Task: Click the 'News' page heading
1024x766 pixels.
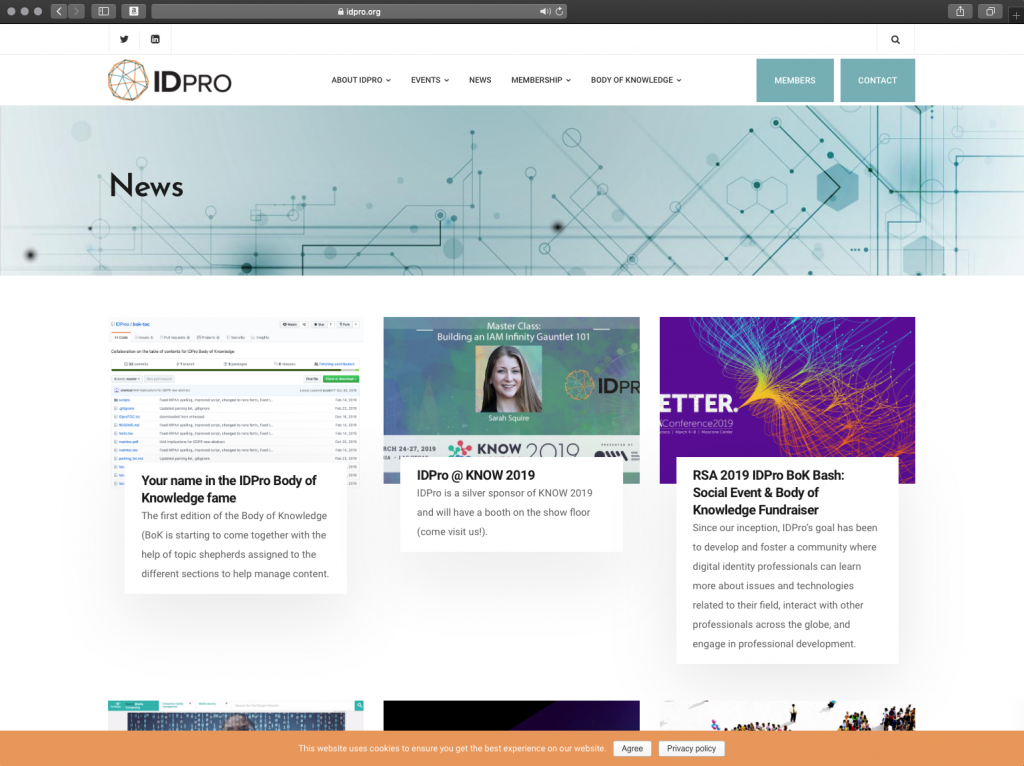Action: [x=146, y=185]
